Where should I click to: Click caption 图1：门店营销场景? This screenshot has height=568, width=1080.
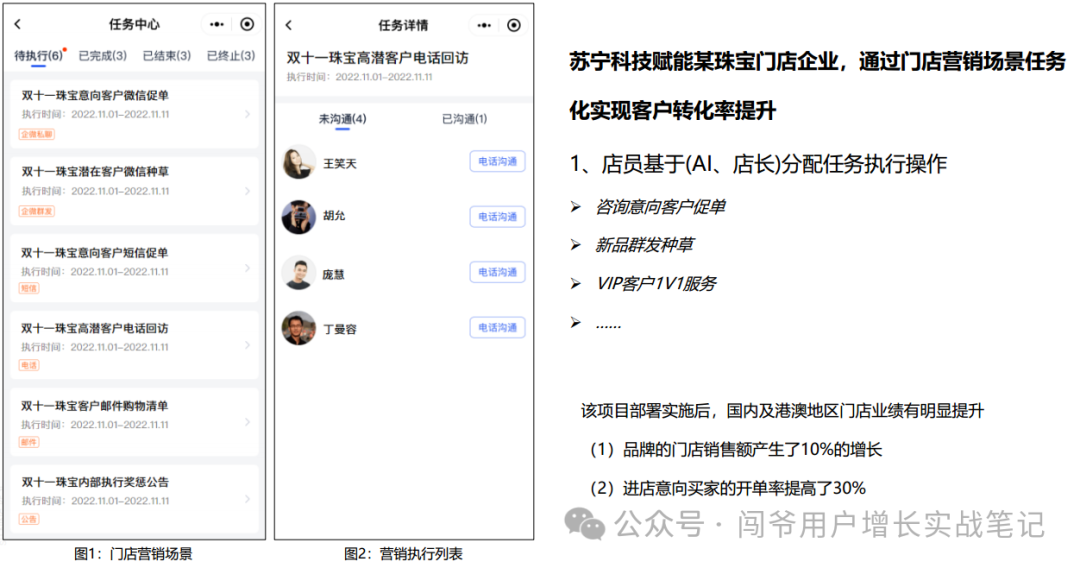(x=134, y=554)
